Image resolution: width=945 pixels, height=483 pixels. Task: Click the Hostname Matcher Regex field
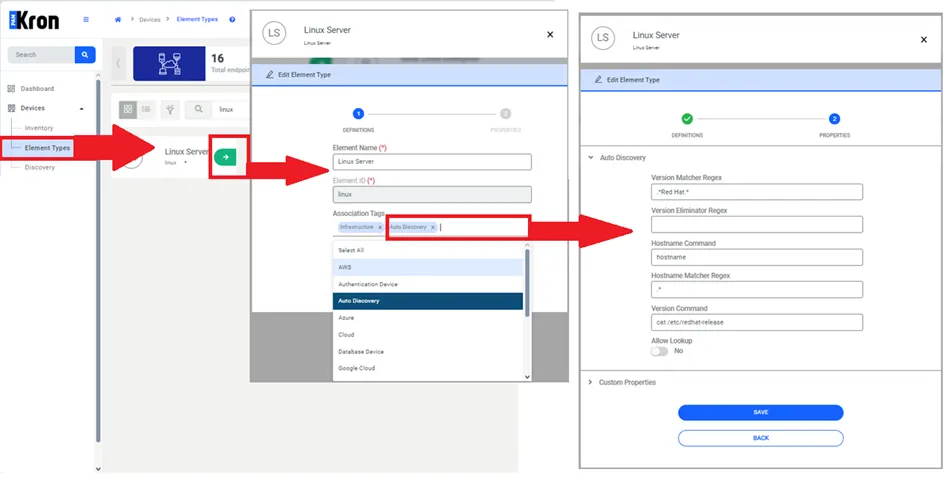[757, 289]
